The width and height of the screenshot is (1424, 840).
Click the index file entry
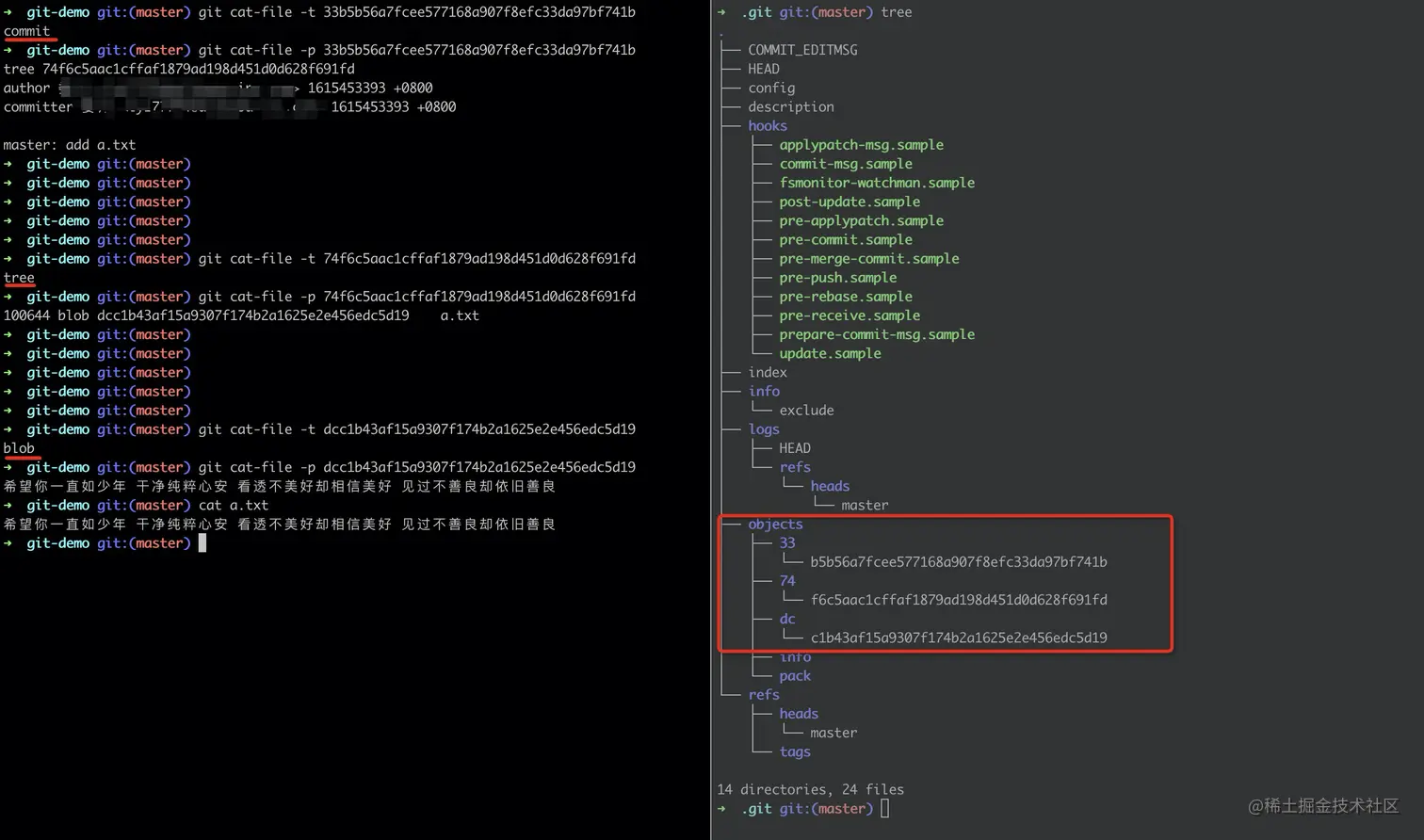click(x=768, y=372)
